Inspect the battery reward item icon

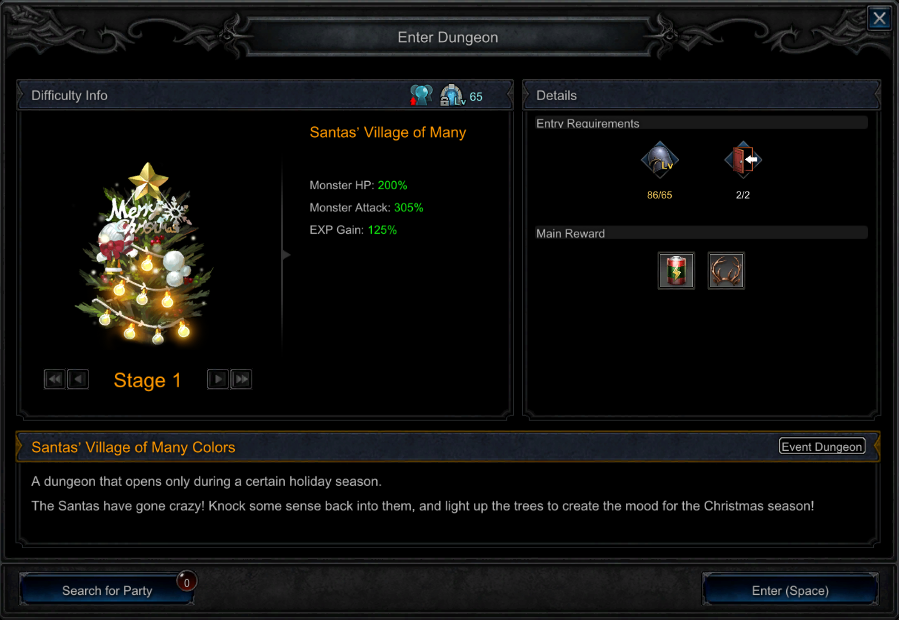click(676, 270)
